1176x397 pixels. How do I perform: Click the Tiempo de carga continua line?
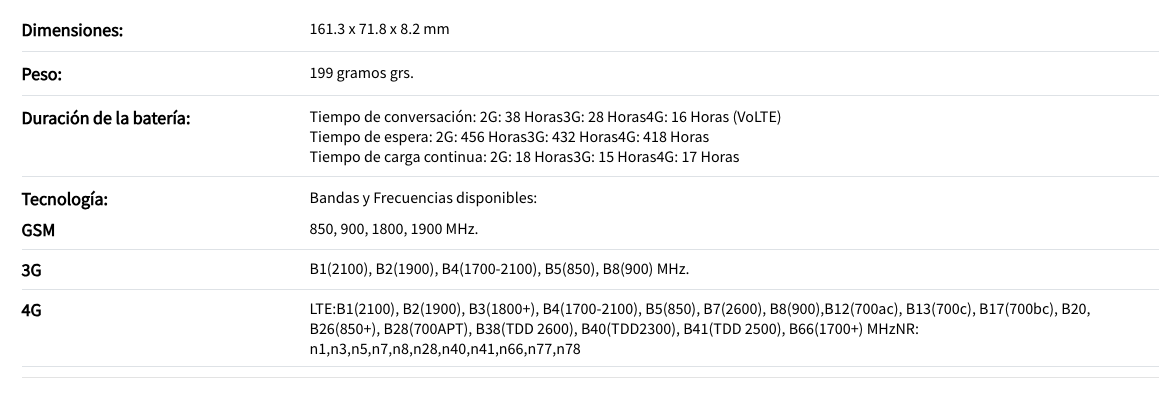[x=524, y=158]
